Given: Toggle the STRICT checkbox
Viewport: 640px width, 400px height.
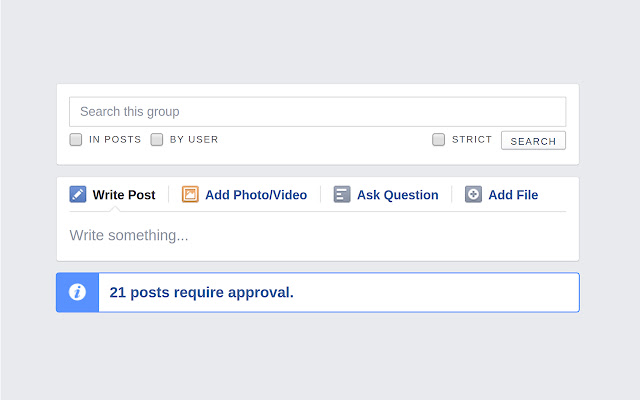Looking at the screenshot, I should [438, 140].
